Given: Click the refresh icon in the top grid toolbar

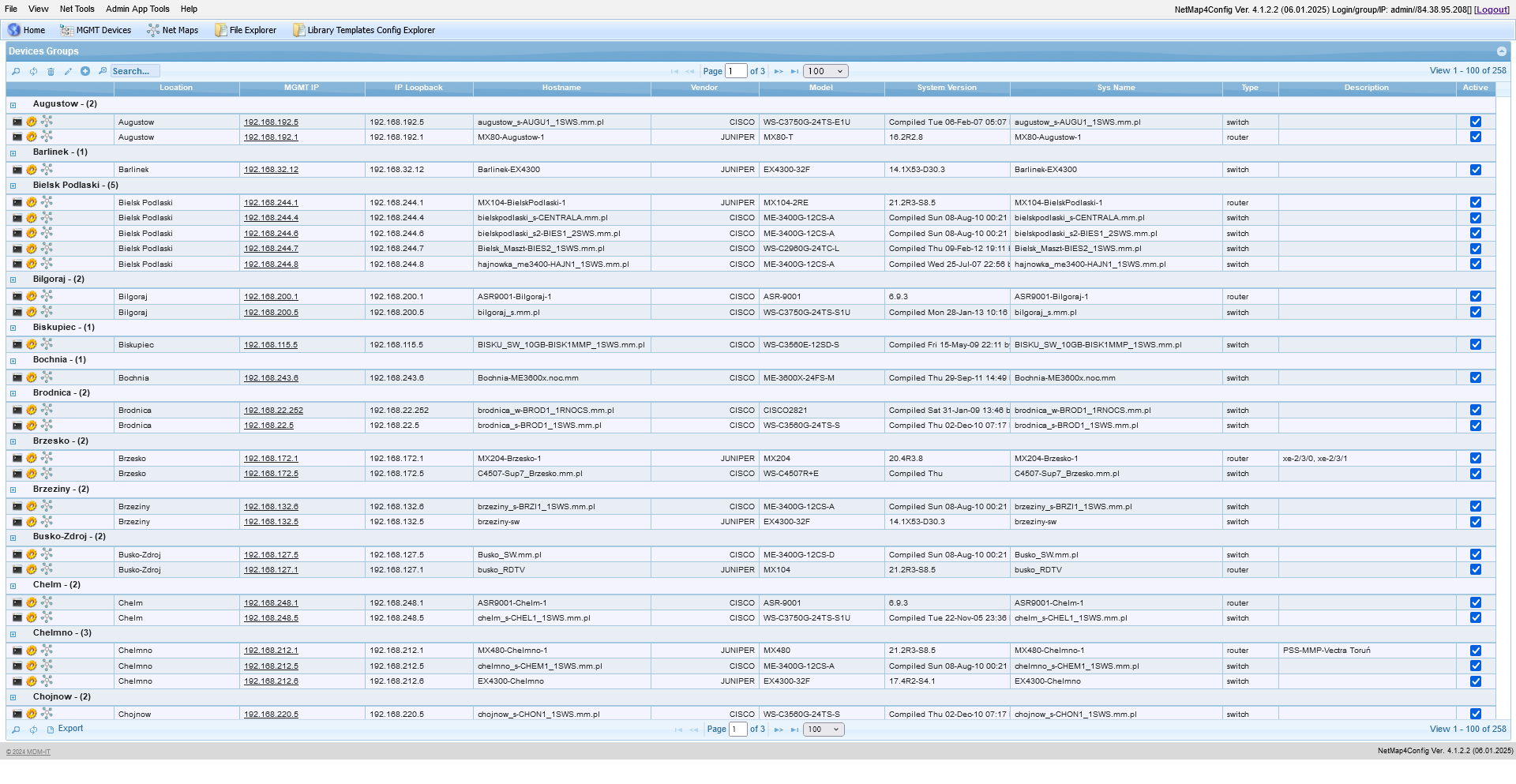Looking at the screenshot, I should (x=33, y=71).
